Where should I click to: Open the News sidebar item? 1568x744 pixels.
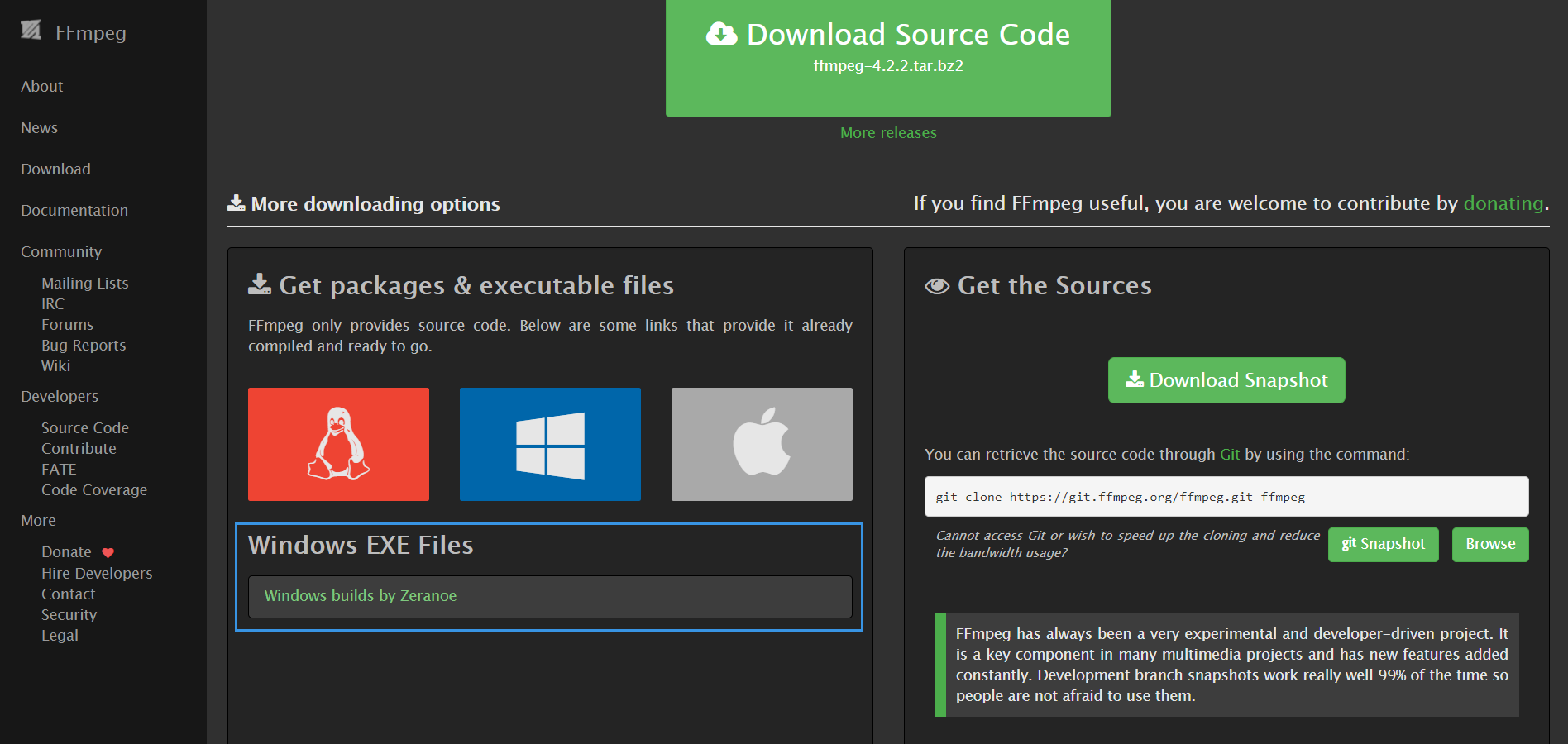(40, 128)
